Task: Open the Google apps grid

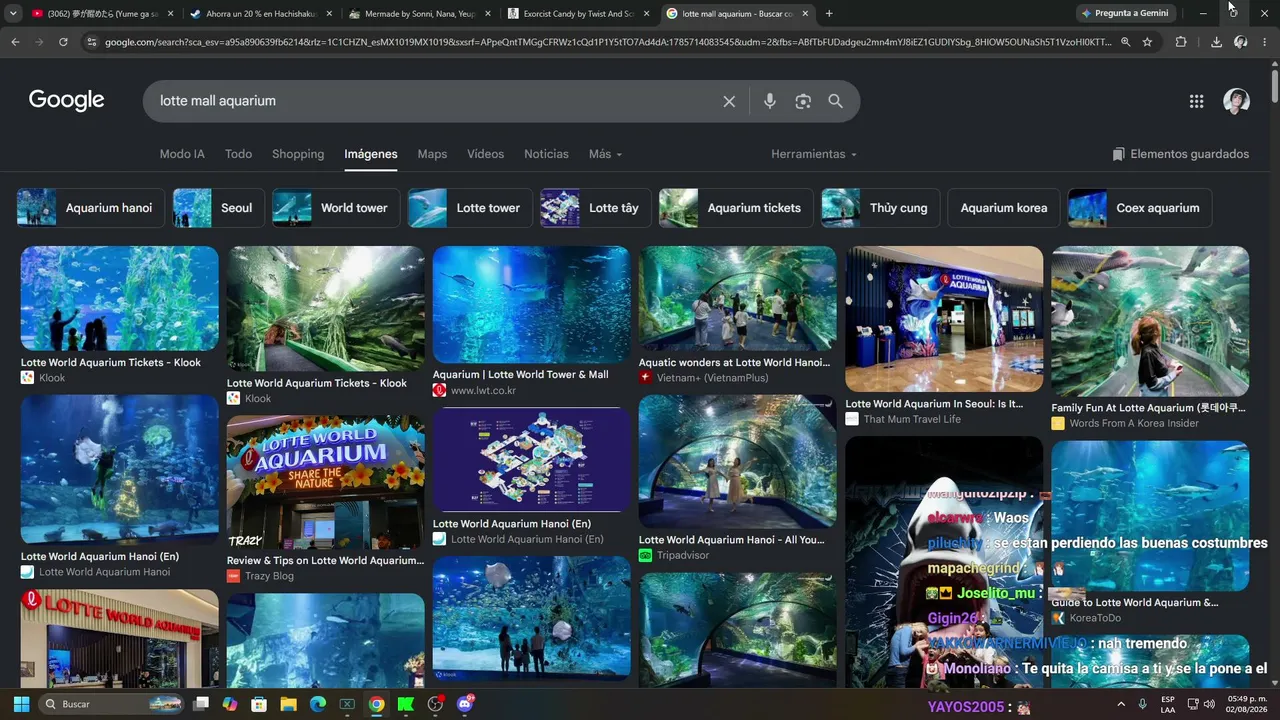Action: pos(1196,101)
